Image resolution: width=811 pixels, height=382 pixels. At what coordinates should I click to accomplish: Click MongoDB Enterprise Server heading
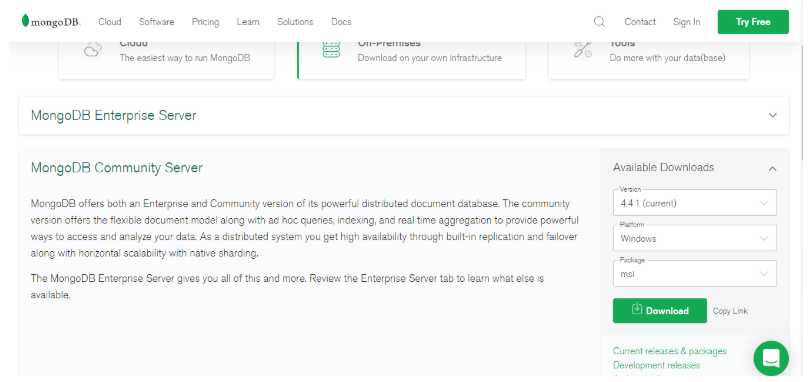(113, 115)
